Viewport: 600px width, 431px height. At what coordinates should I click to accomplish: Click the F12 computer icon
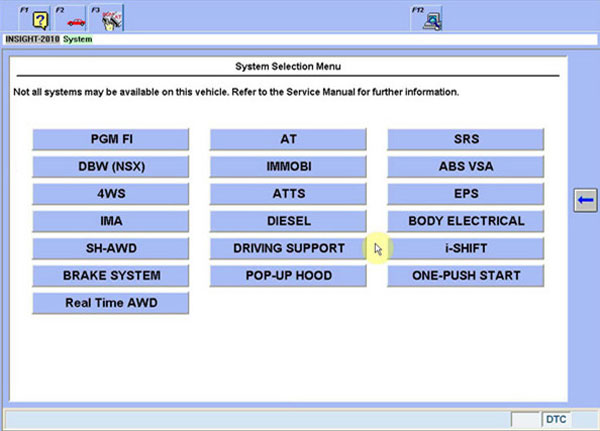[x=433, y=19]
